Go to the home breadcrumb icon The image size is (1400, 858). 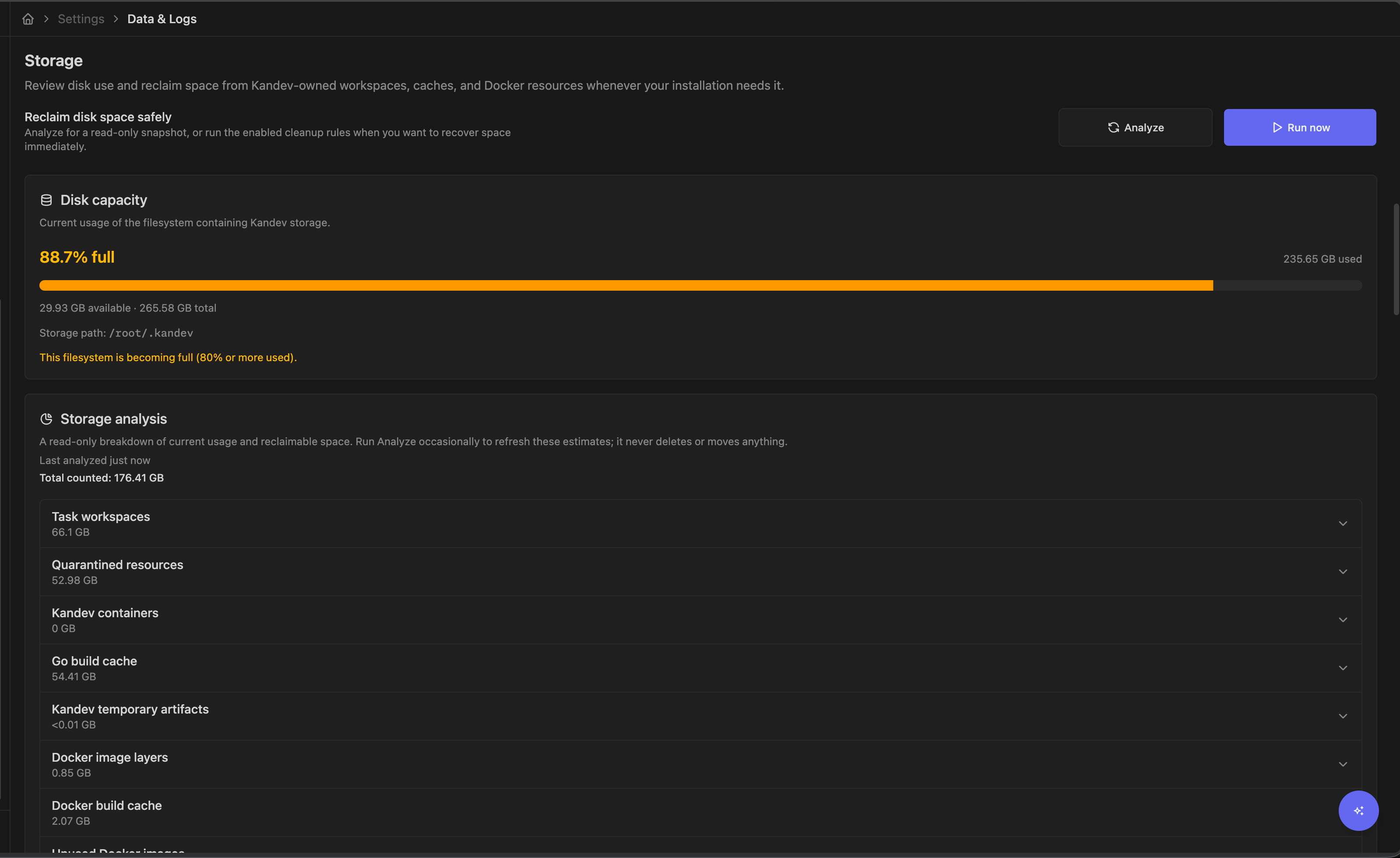click(28, 19)
